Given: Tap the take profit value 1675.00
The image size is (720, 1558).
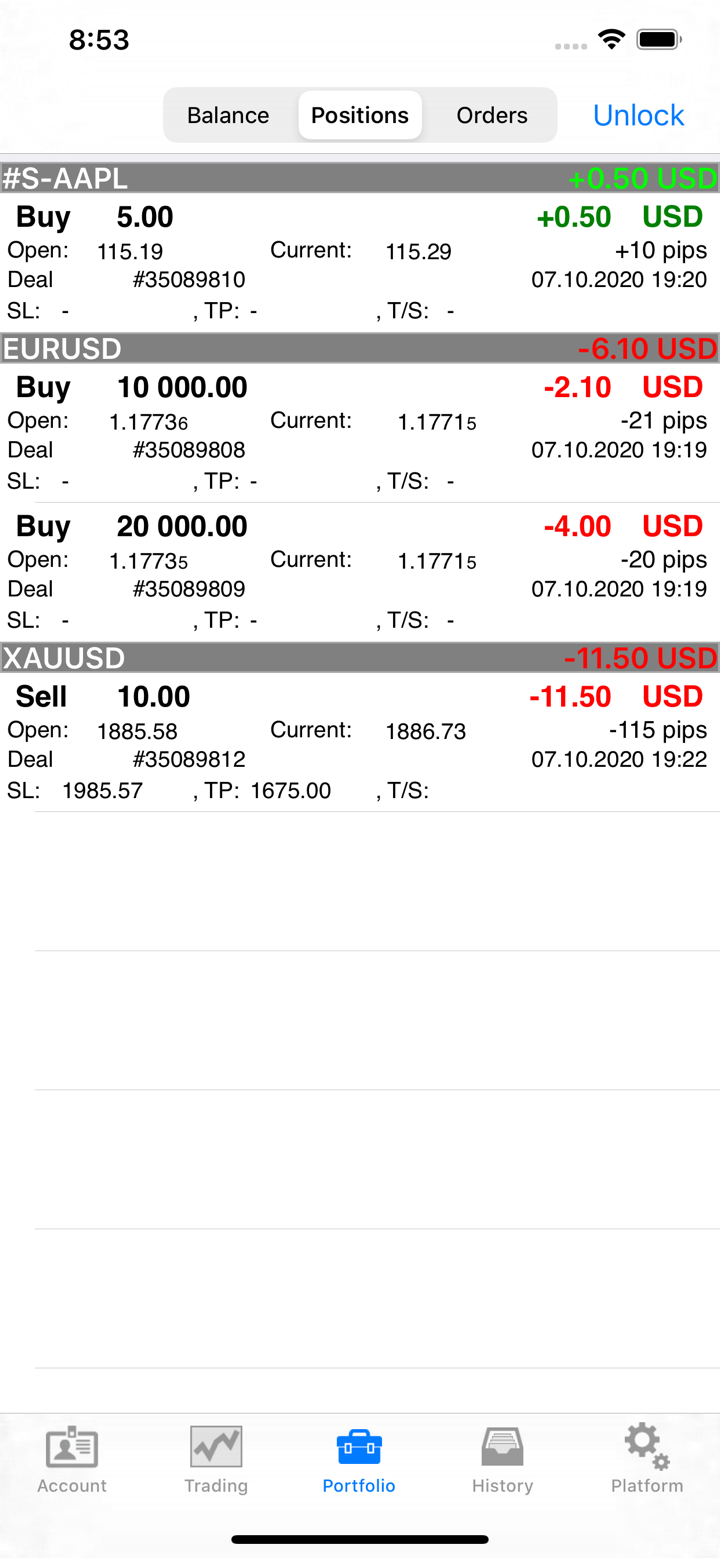Looking at the screenshot, I should point(291,791).
